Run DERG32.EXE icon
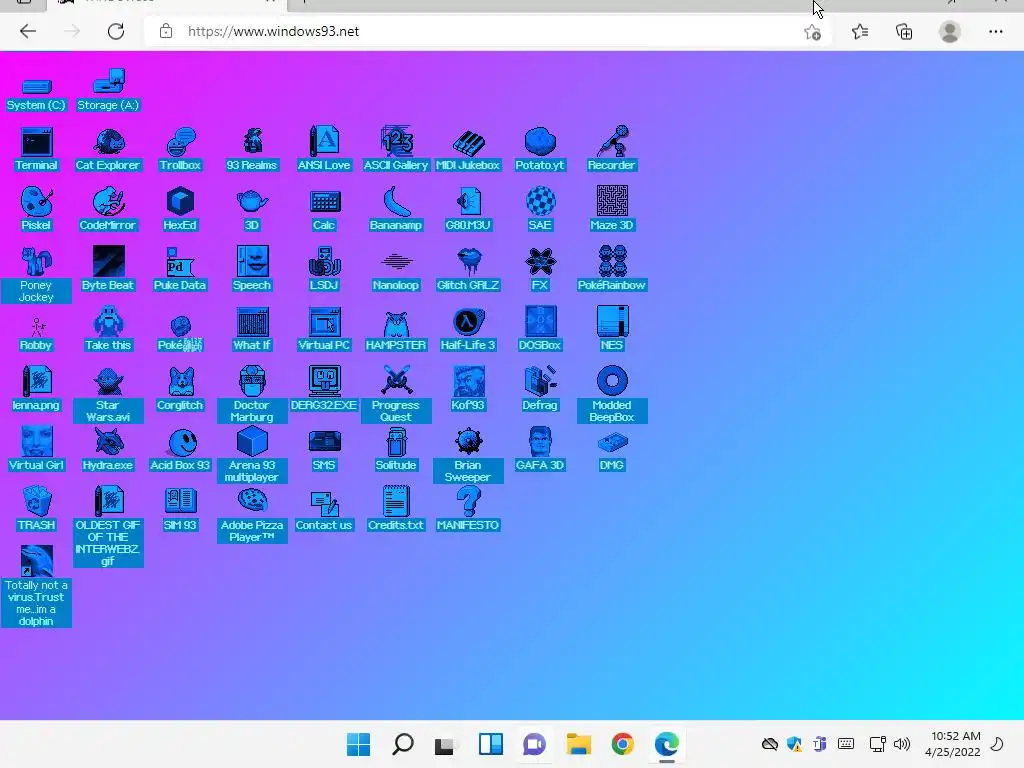The width and height of the screenshot is (1024, 768). tap(324, 390)
